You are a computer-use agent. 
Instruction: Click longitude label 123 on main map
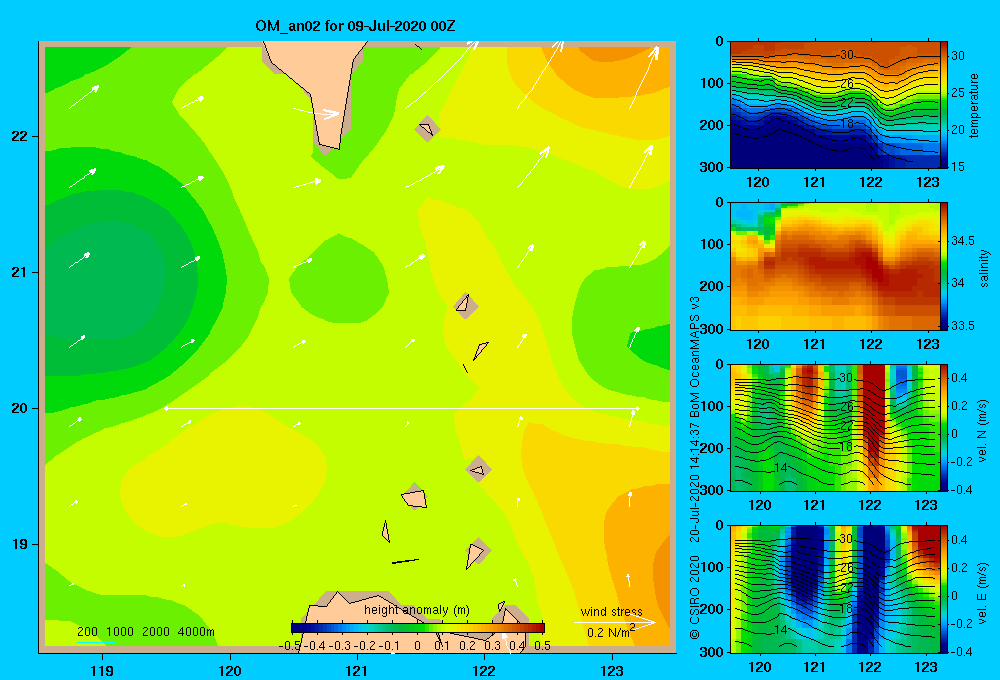point(612,670)
